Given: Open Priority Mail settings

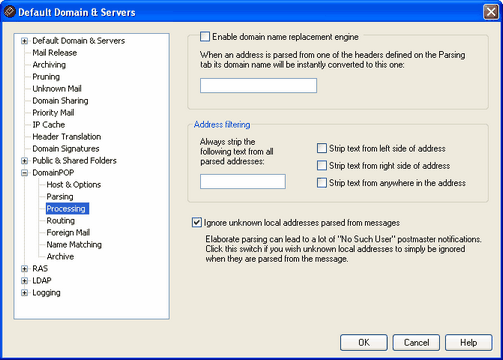Looking at the screenshot, I should 53,113.
